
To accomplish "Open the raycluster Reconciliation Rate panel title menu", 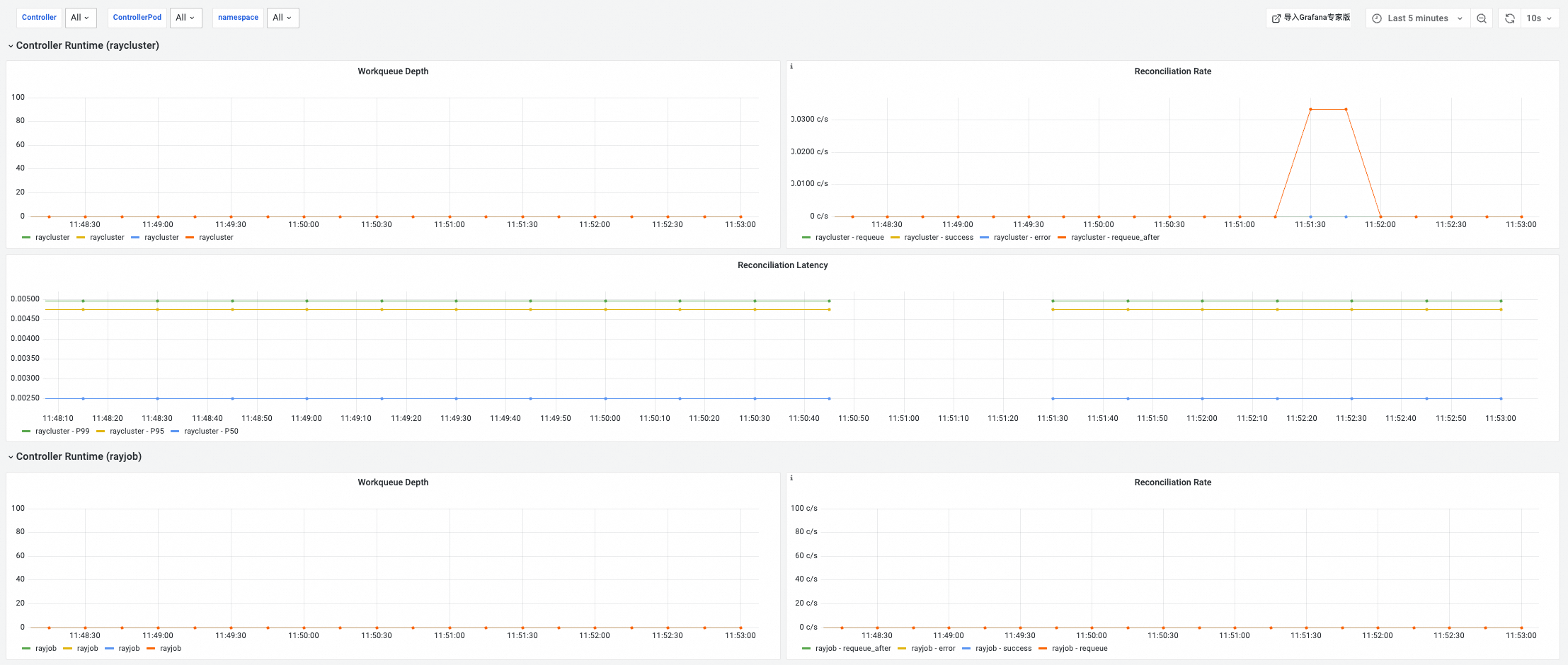I will [1172, 71].
